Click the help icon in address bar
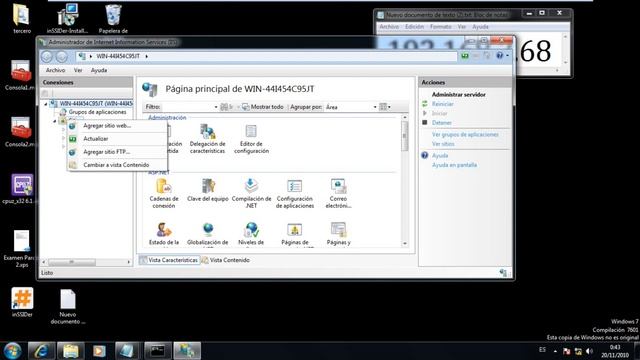640x360 pixels. pyautogui.click(x=500, y=56)
